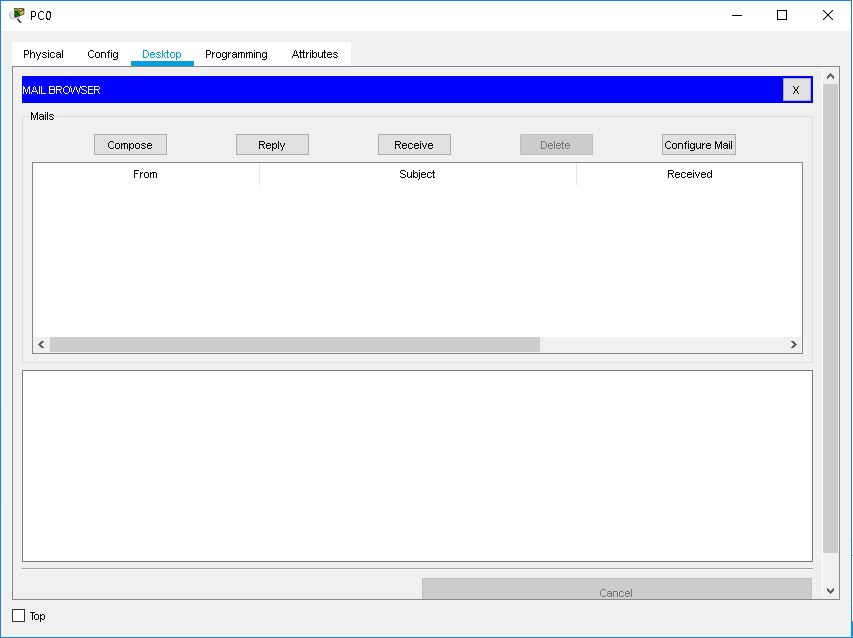Screen dimensions: 853x638
Task: Click the PC icon in the title bar
Action: (16, 15)
